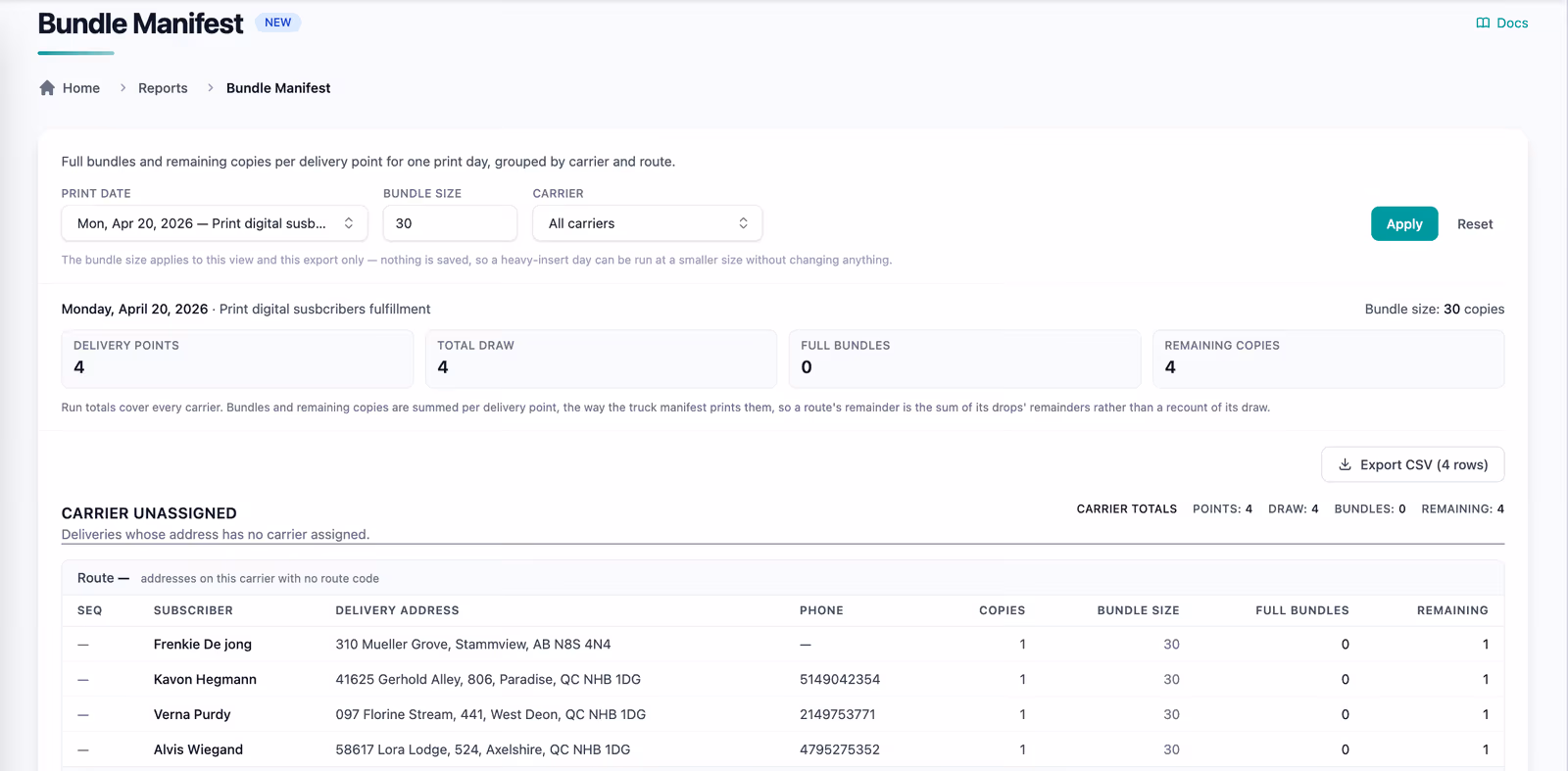Click phone number 2149753771
The width and height of the screenshot is (1568, 771).
point(838,715)
